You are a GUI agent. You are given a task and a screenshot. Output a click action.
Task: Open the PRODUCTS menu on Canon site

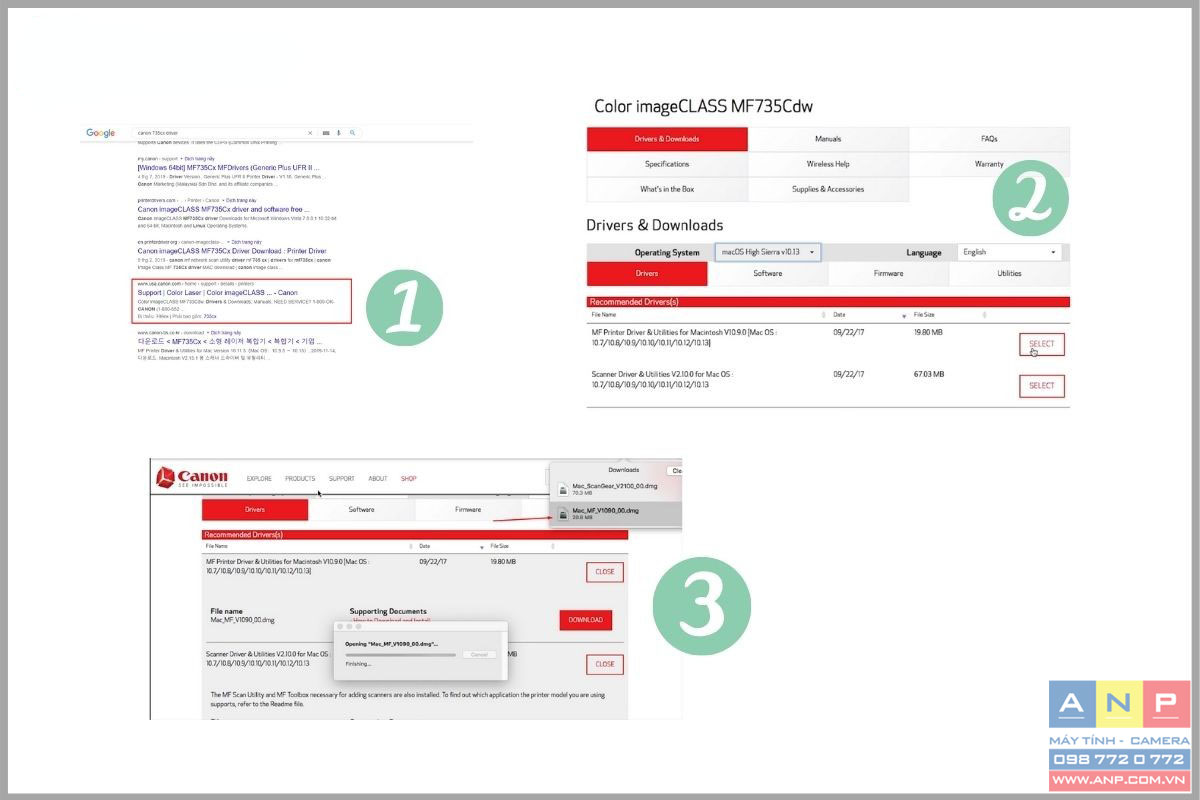click(x=300, y=479)
